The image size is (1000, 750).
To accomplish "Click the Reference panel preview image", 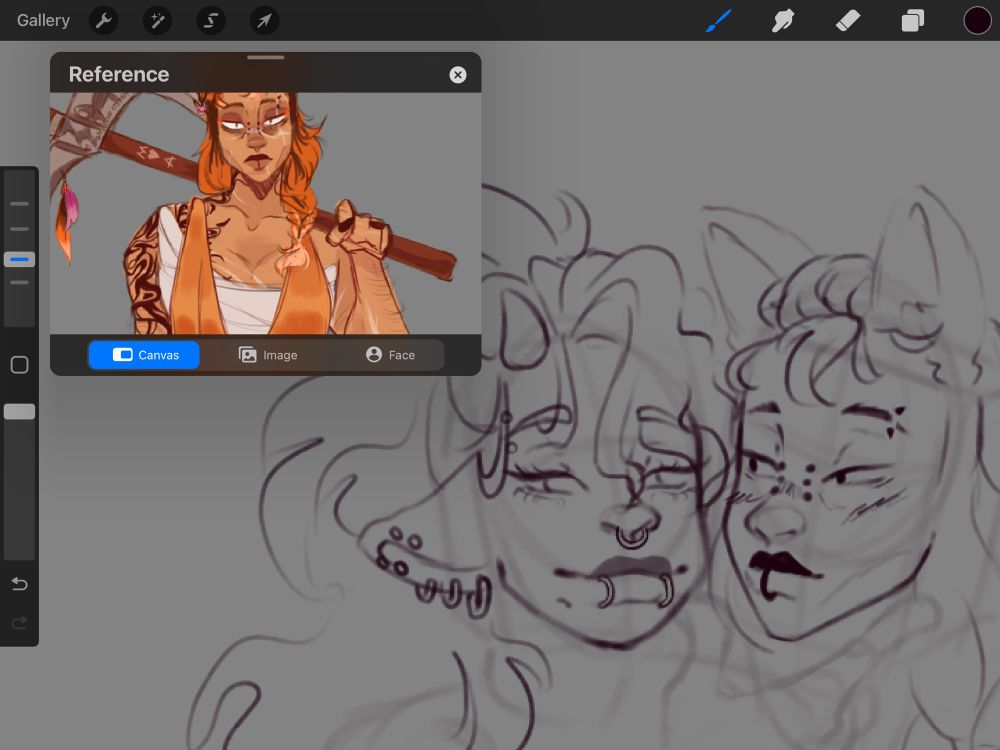I will [265, 213].
